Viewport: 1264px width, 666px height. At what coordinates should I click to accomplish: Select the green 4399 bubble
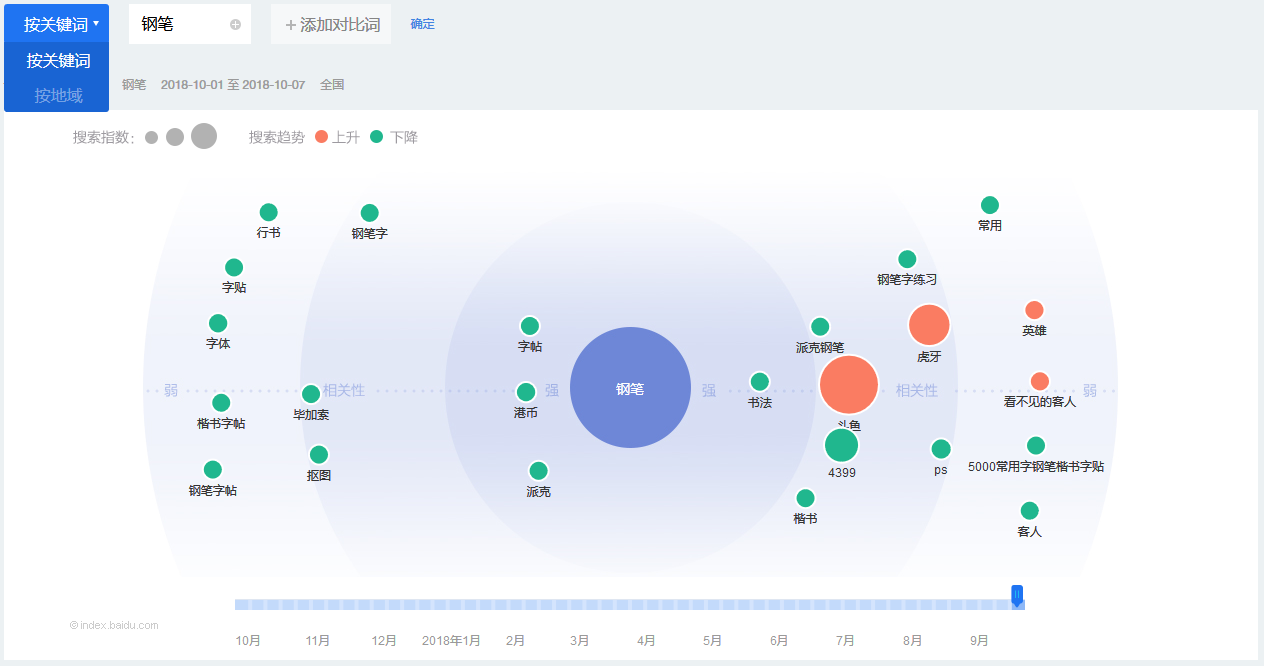(842, 445)
